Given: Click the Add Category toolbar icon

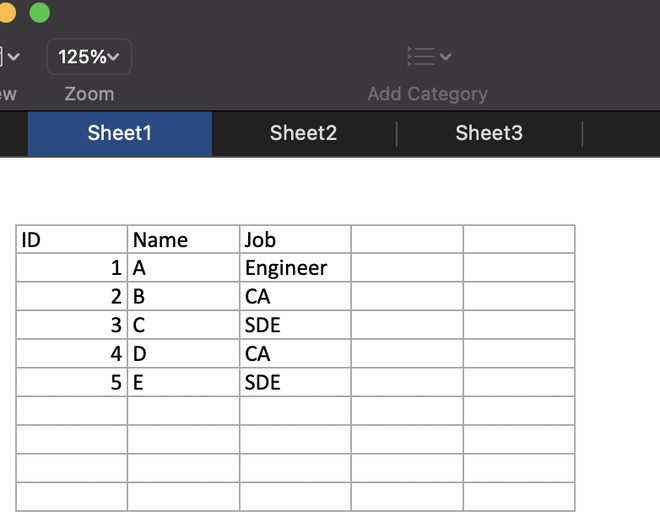Looking at the screenshot, I should 427,57.
